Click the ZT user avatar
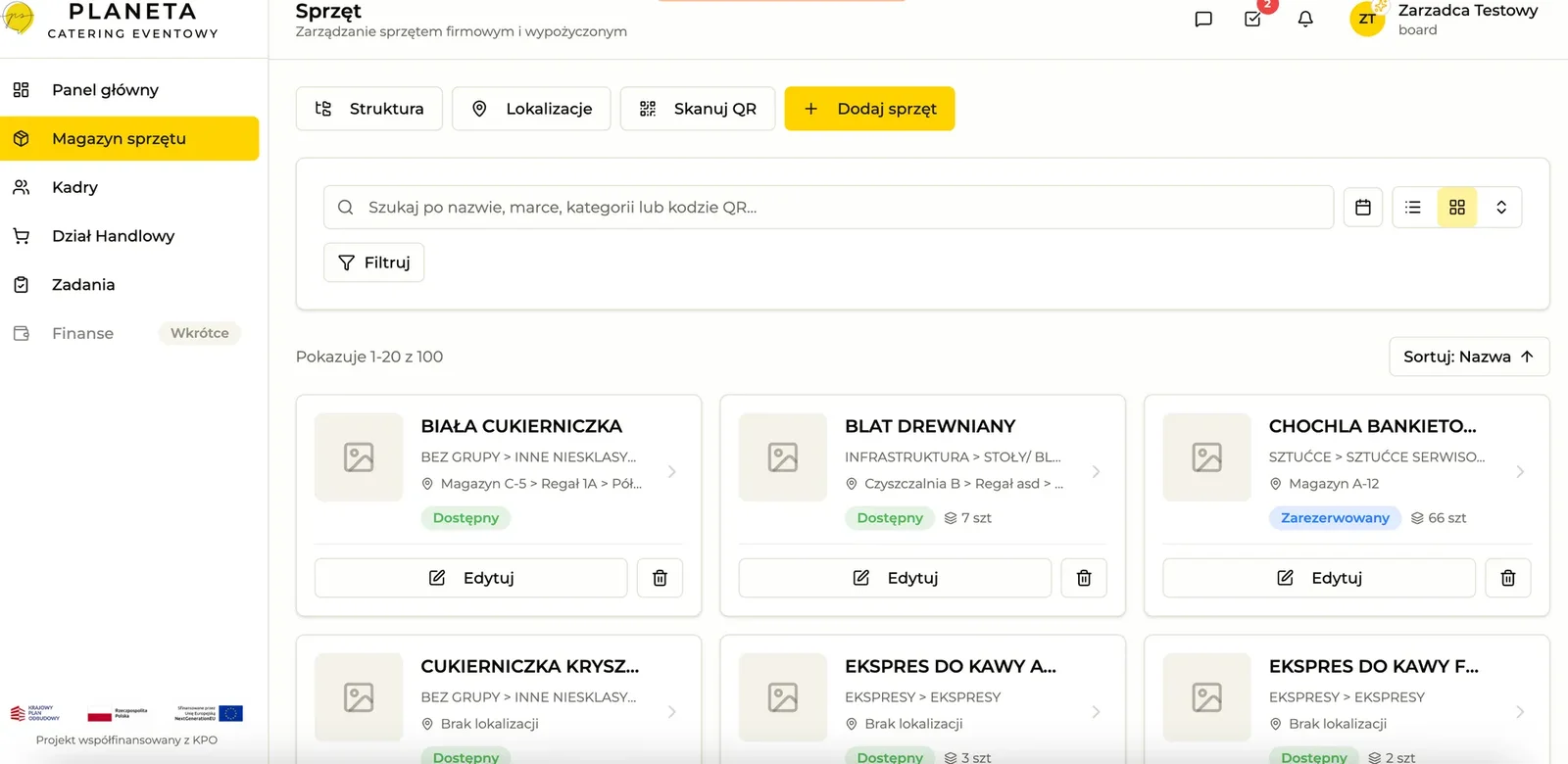The height and width of the screenshot is (764, 1568). [x=1367, y=19]
